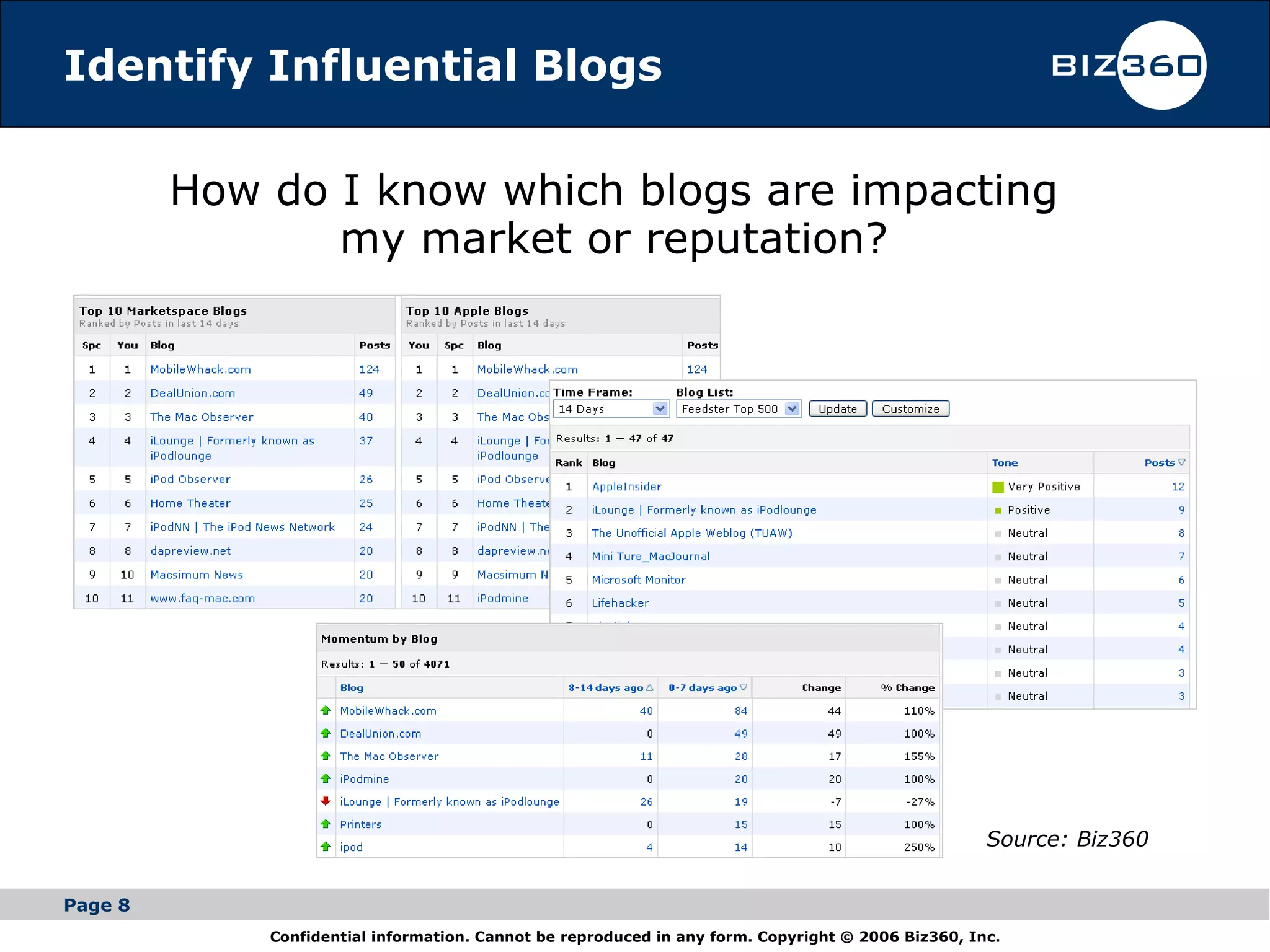Viewport: 1270px width, 952px height.
Task: Click the Source: Biz360 caption
Action: pyautogui.click(x=1067, y=839)
